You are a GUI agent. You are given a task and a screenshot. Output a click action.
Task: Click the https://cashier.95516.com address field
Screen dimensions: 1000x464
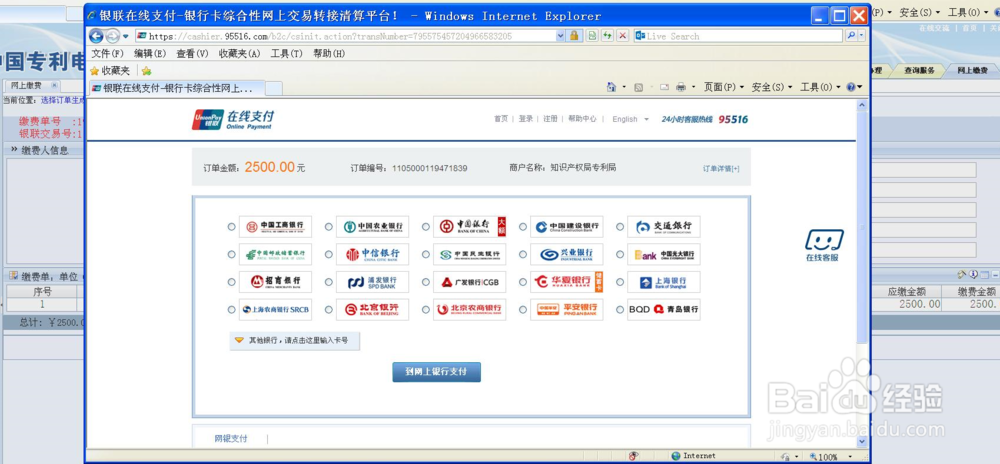tap(344, 36)
